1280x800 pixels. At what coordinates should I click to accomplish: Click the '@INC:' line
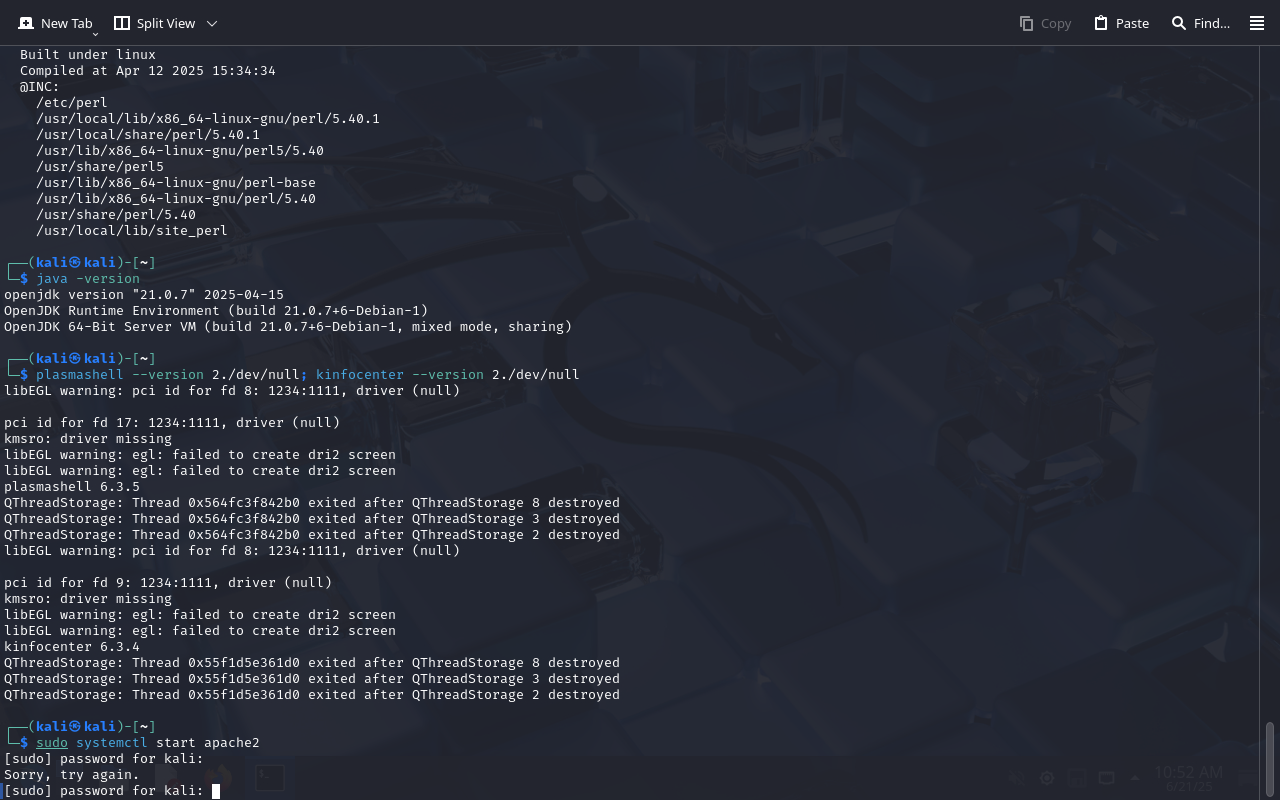40,87
